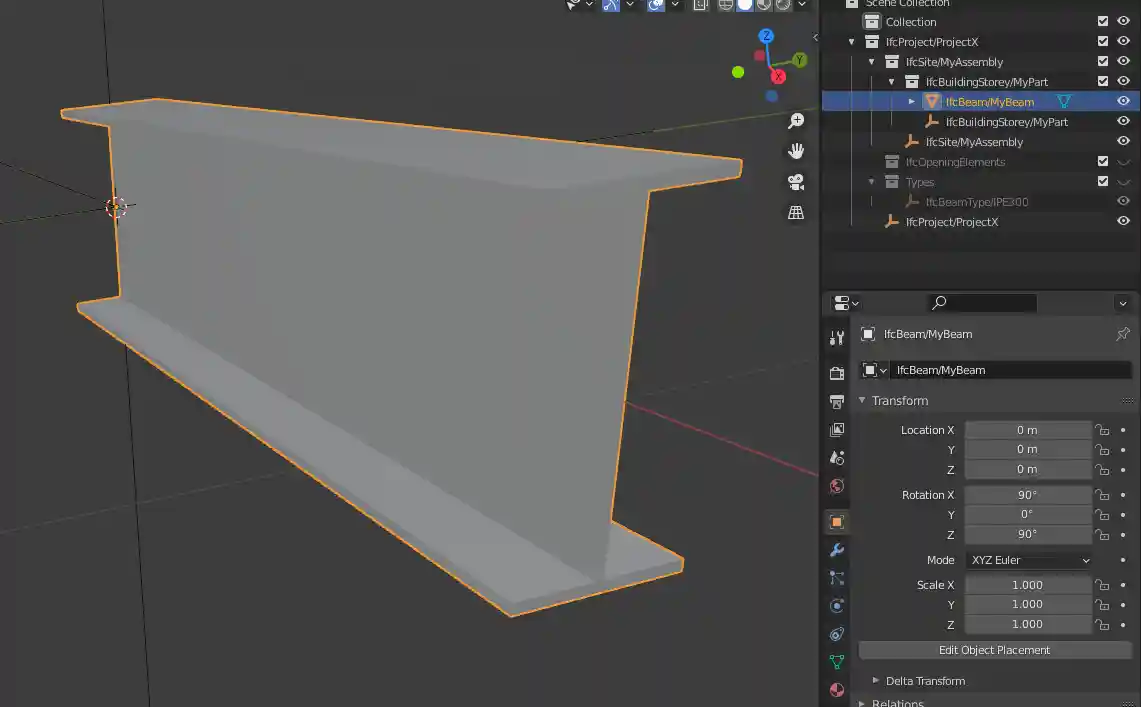The width and height of the screenshot is (1141, 707).
Task: Toggle visibility of IfcOpeningElements
Action: pos(1122,161)
